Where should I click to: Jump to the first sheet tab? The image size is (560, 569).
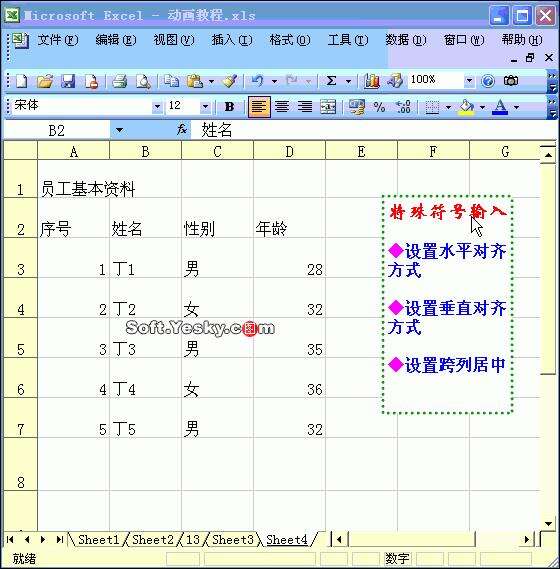pos(10,540)
